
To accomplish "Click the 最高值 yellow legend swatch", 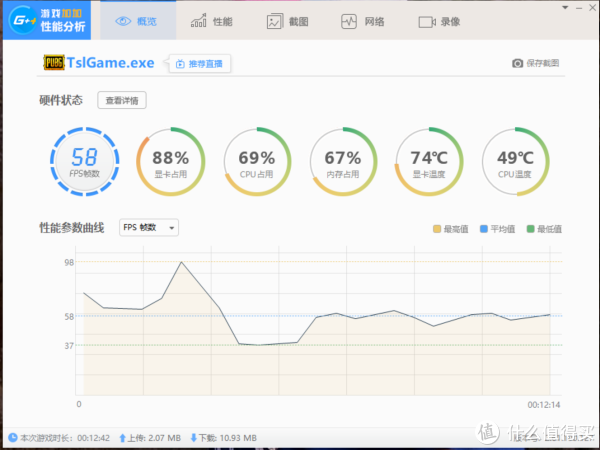I will click(437, 229).
